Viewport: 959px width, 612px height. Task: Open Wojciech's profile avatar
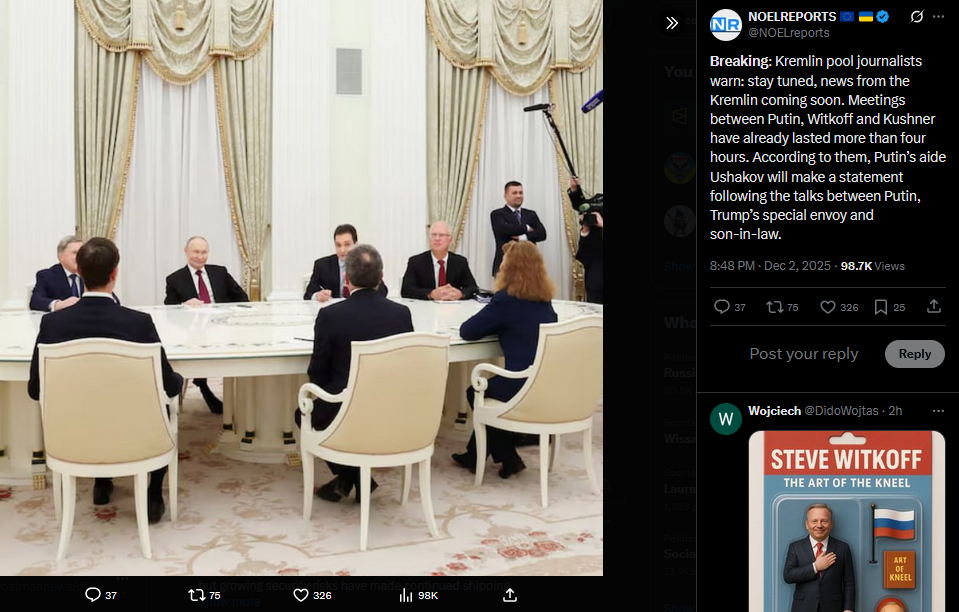tap(725, 419)
